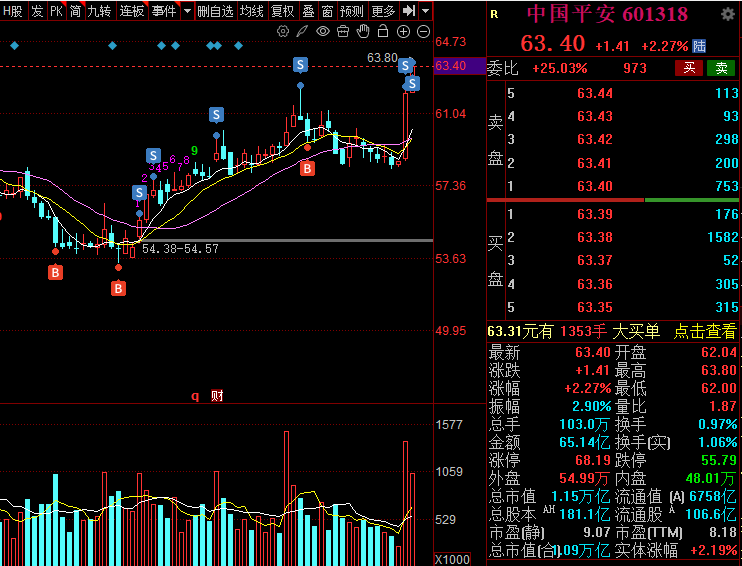Open the PK comparison item

(x=56, y=10)
